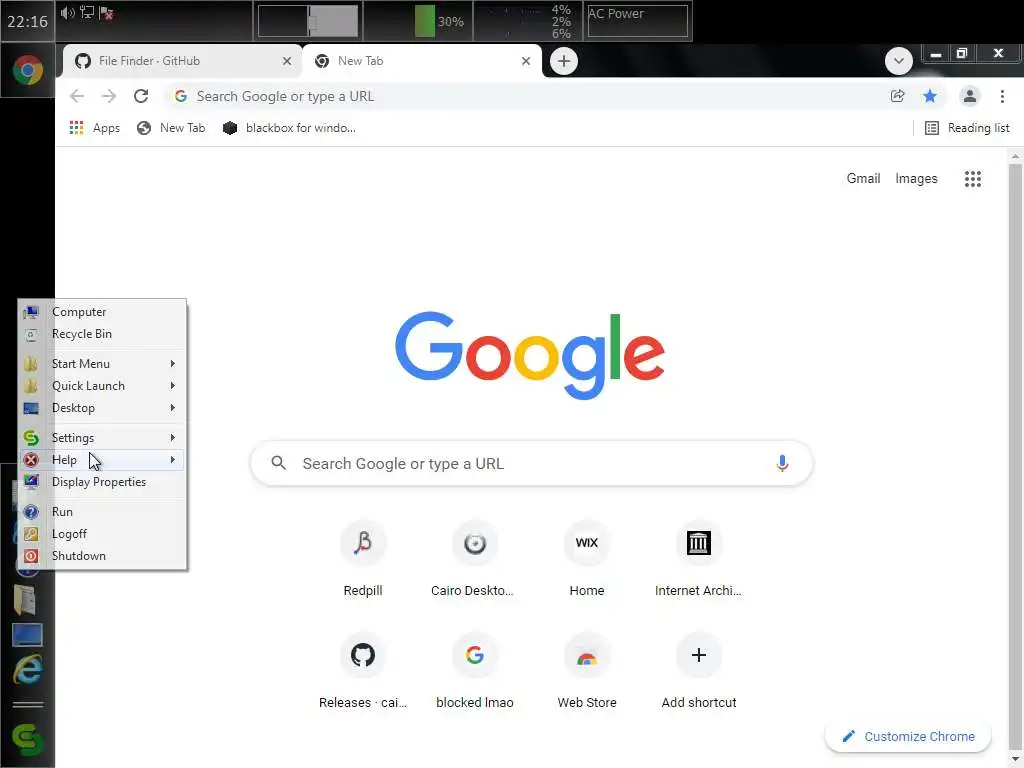Expand the Help submenu

coord(102,460)
